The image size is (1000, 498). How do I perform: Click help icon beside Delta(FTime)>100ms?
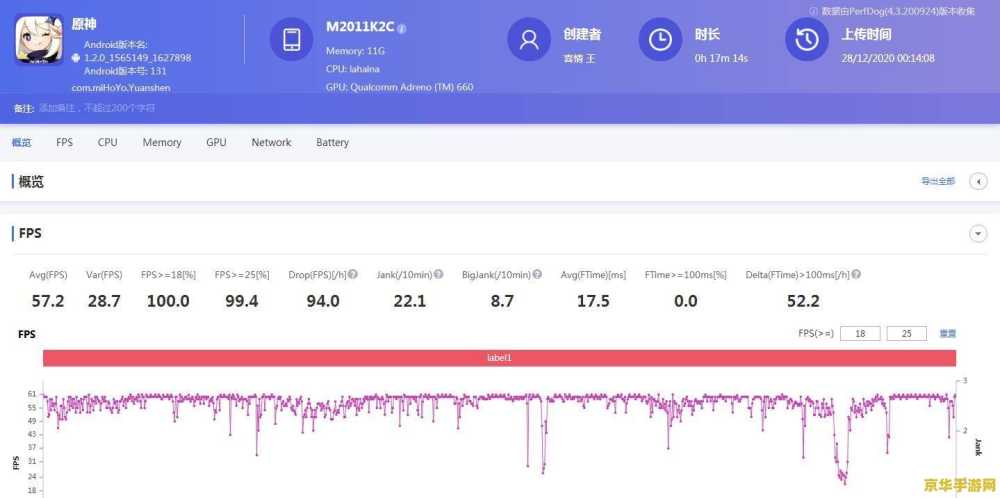[856, 274]
